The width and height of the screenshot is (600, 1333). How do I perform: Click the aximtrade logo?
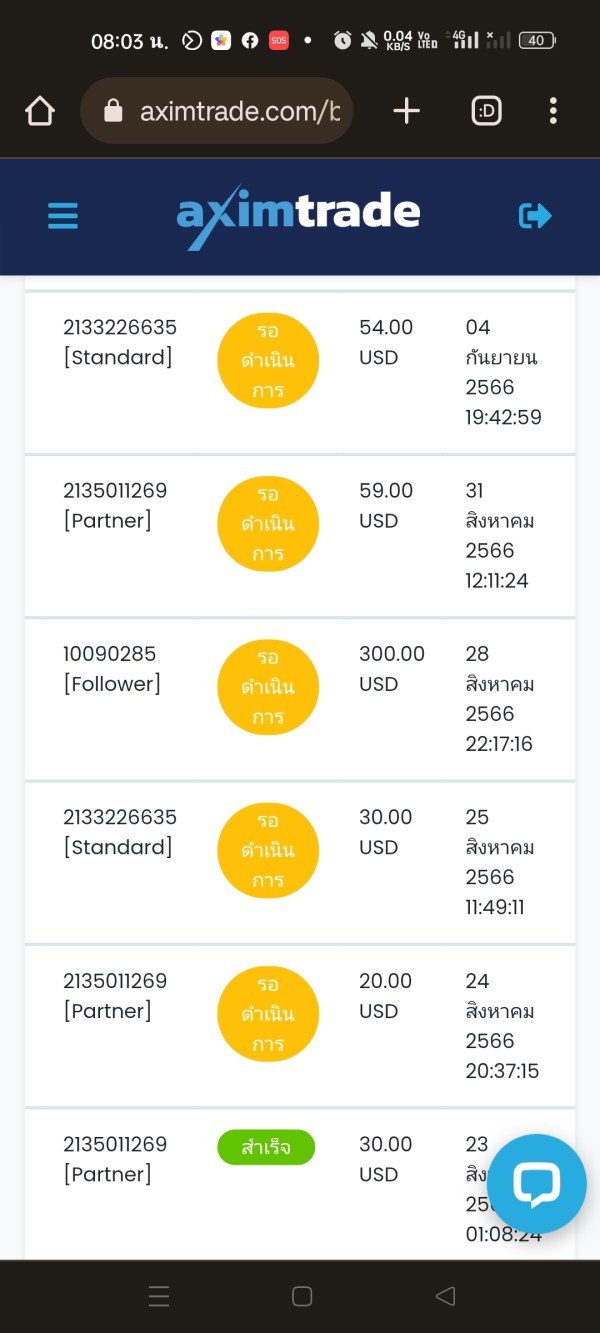298,216
